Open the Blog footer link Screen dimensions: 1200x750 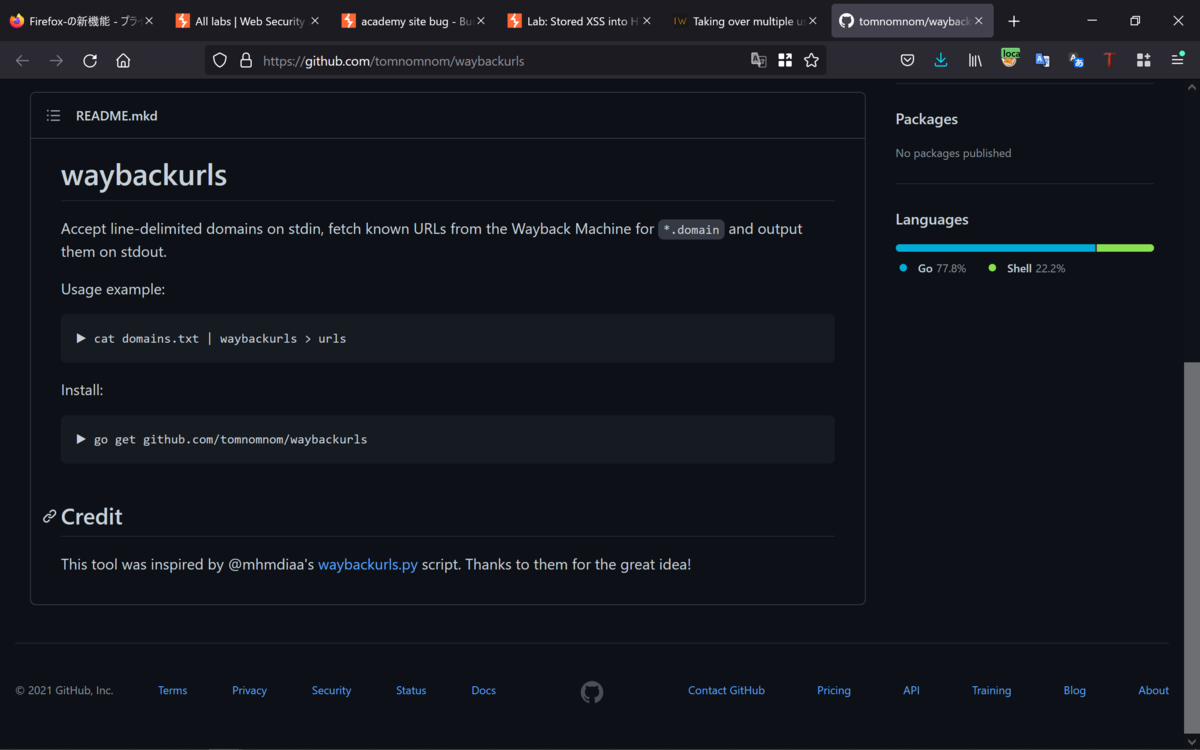pyautogui.click(x=1074, y=690)
